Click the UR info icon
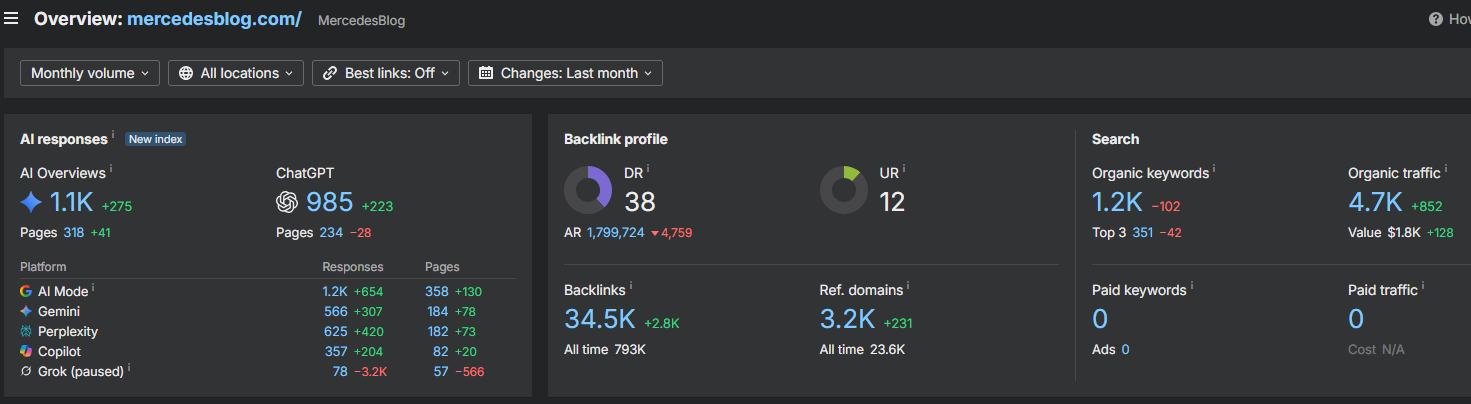 click(905, 169)
